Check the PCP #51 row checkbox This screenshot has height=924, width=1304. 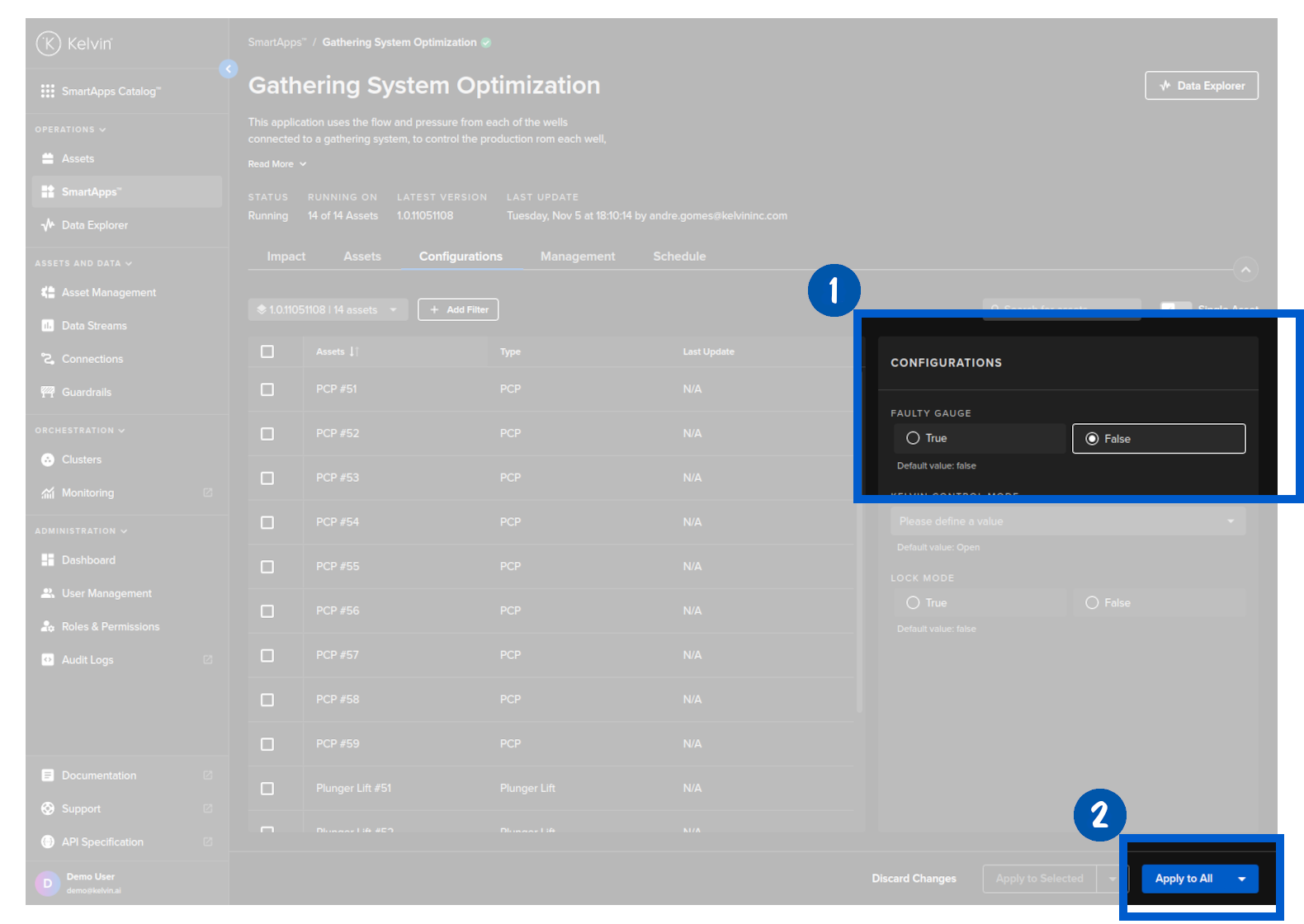[267, 389]
